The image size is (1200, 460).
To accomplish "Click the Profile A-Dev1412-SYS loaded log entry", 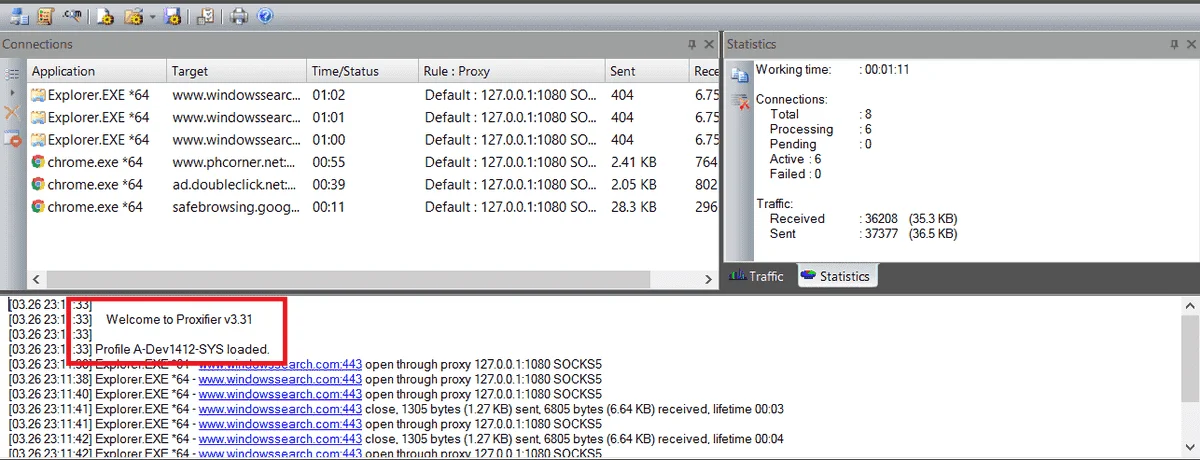I will 182,349.
